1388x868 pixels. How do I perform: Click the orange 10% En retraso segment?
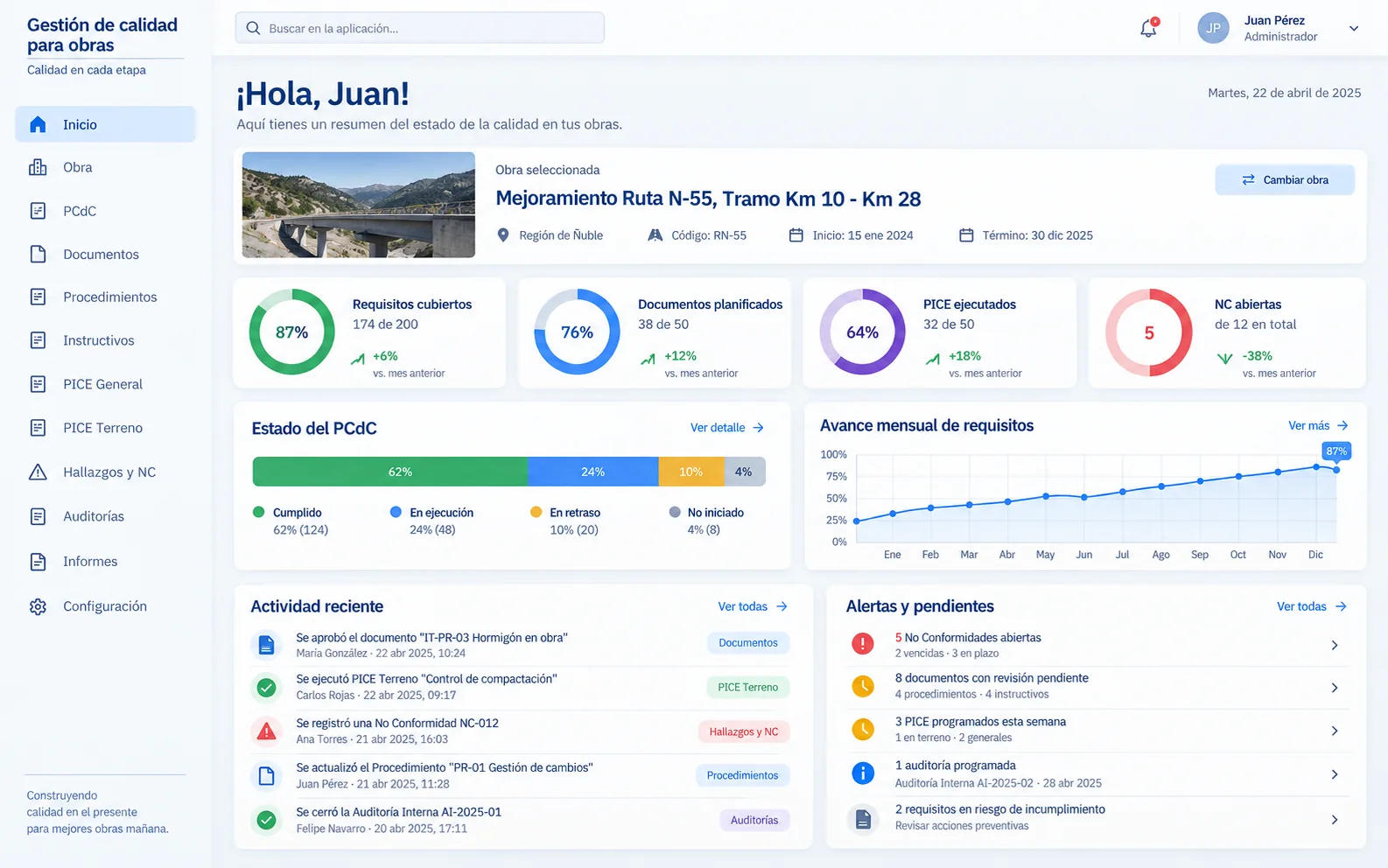point(691,472)
